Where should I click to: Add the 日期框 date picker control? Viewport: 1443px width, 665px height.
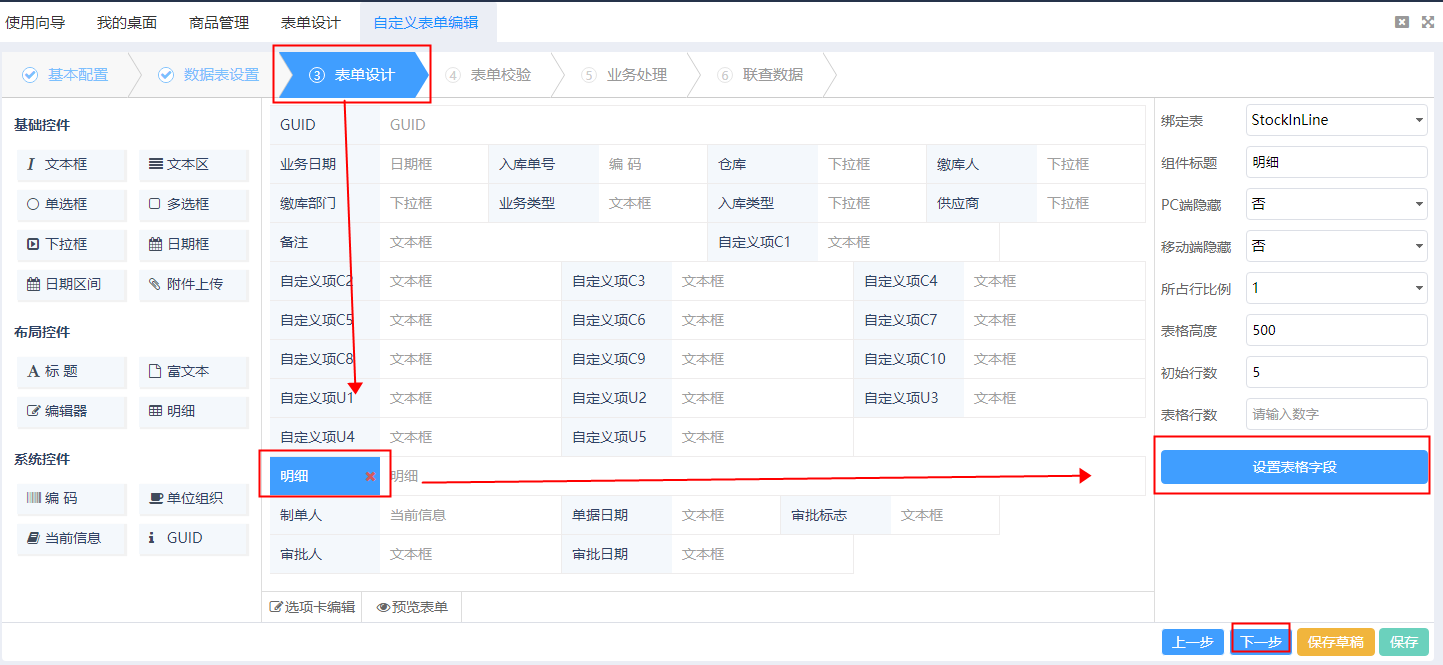tap(194, 244)
